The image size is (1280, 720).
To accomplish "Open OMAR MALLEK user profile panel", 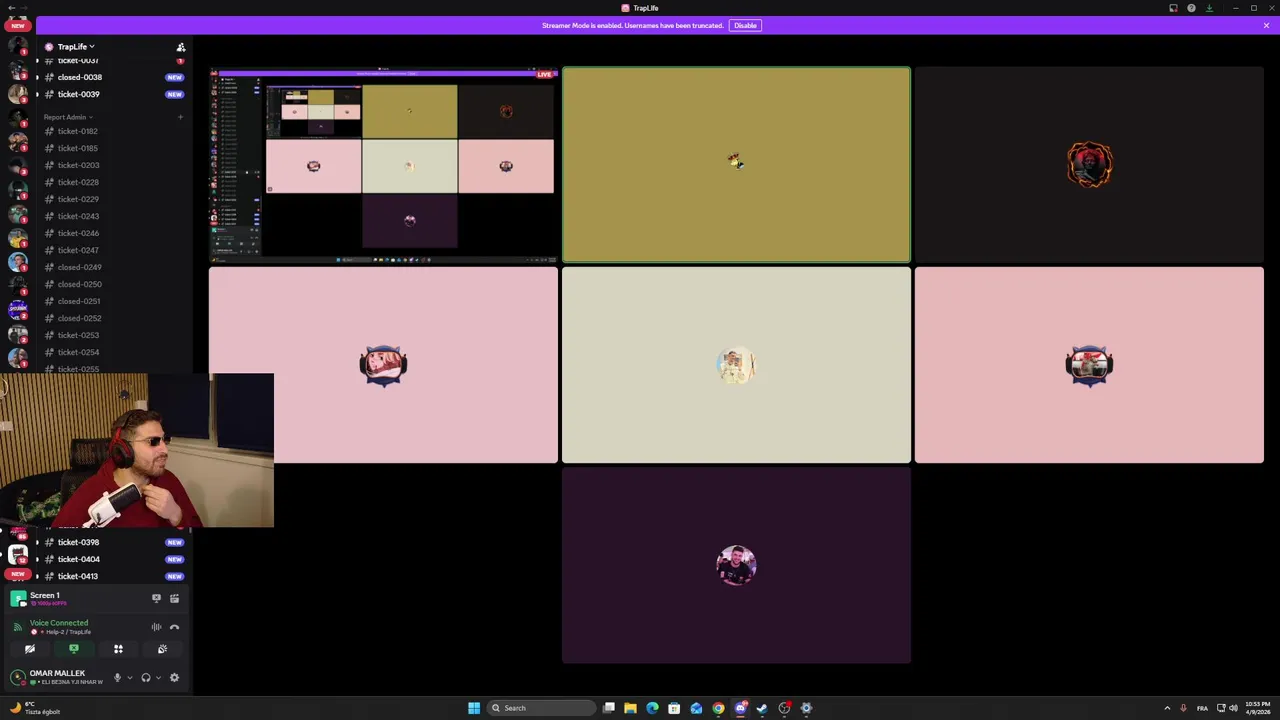I will point(57,677).
